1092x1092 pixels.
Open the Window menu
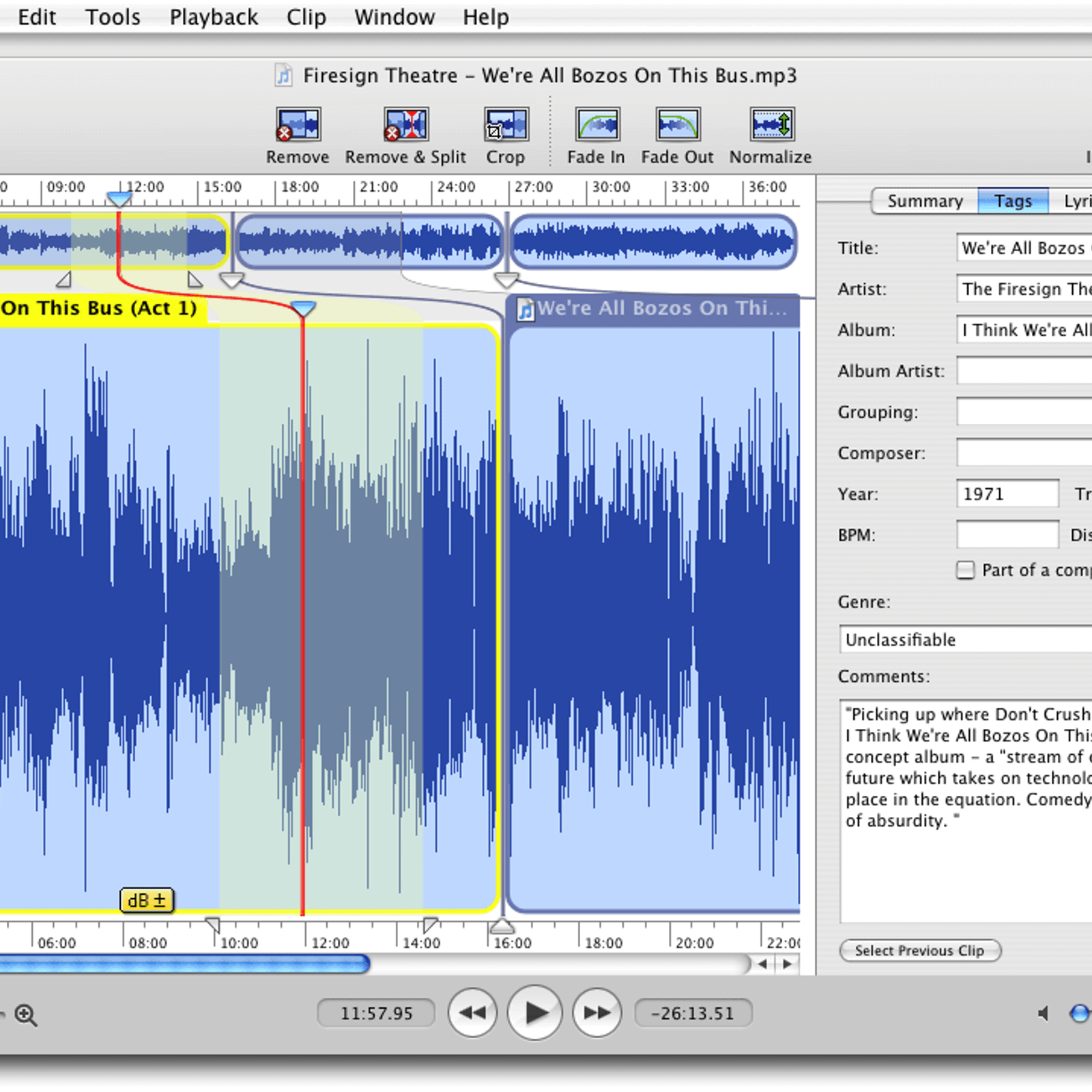coord(394,17)
